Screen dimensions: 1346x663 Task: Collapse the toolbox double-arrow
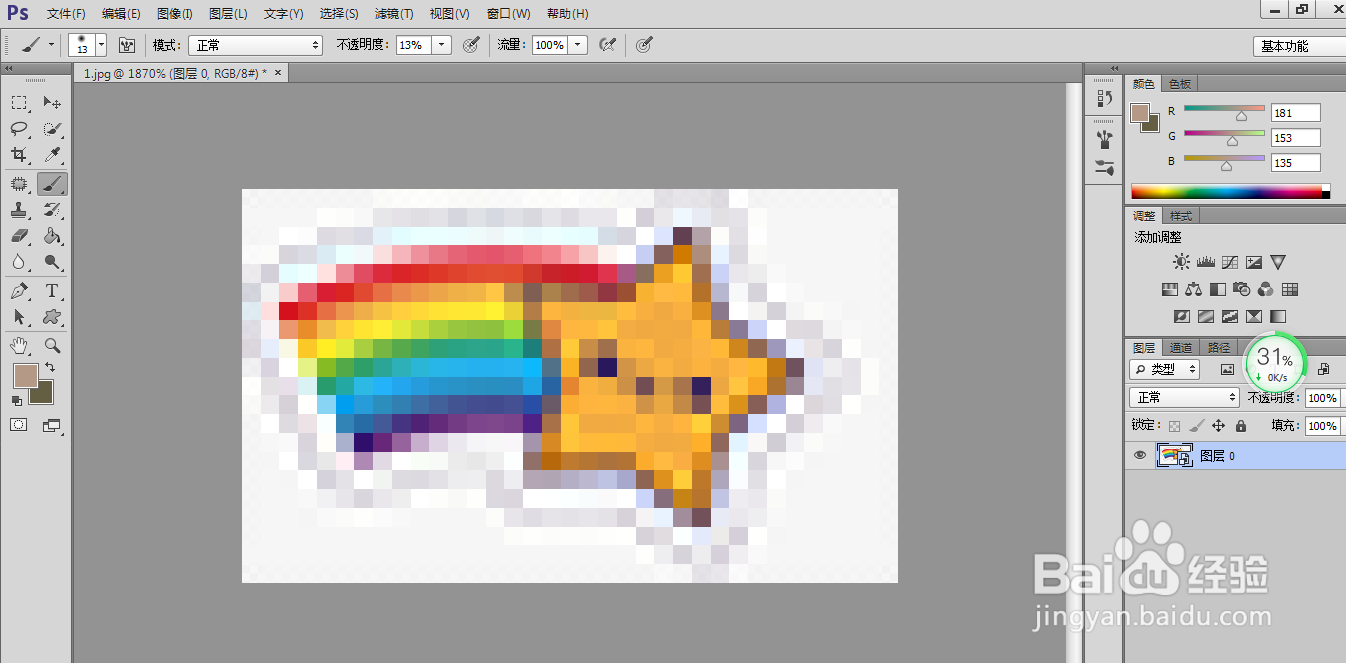[9, 68]
